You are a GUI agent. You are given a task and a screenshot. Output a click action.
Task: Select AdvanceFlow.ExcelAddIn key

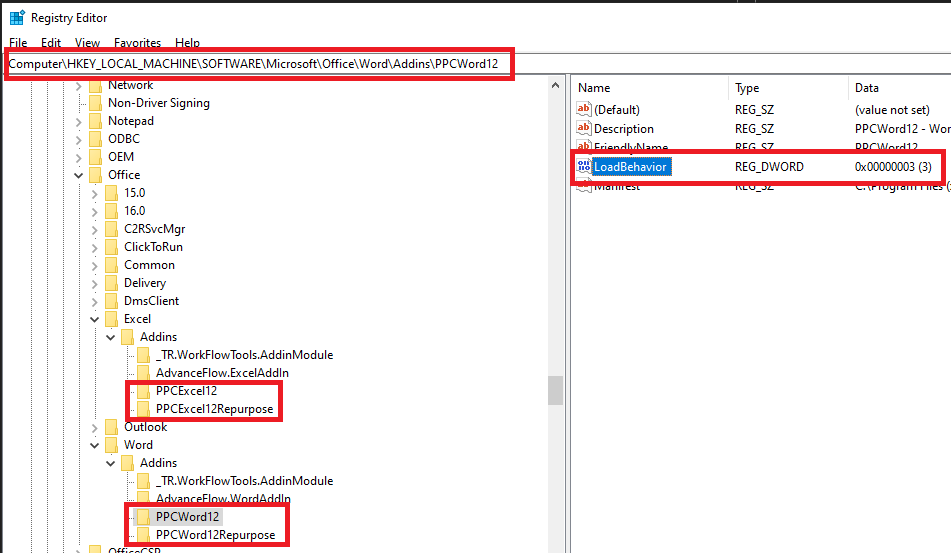[222, 373]
